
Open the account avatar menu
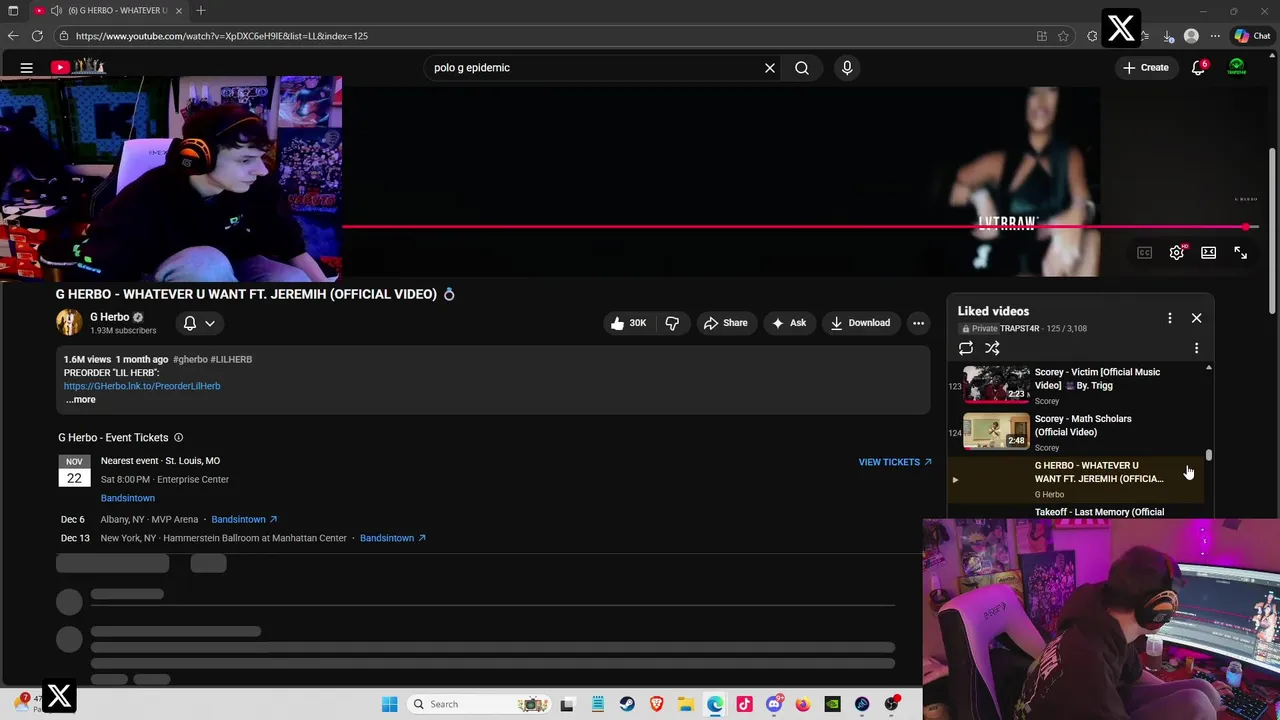1237,68
